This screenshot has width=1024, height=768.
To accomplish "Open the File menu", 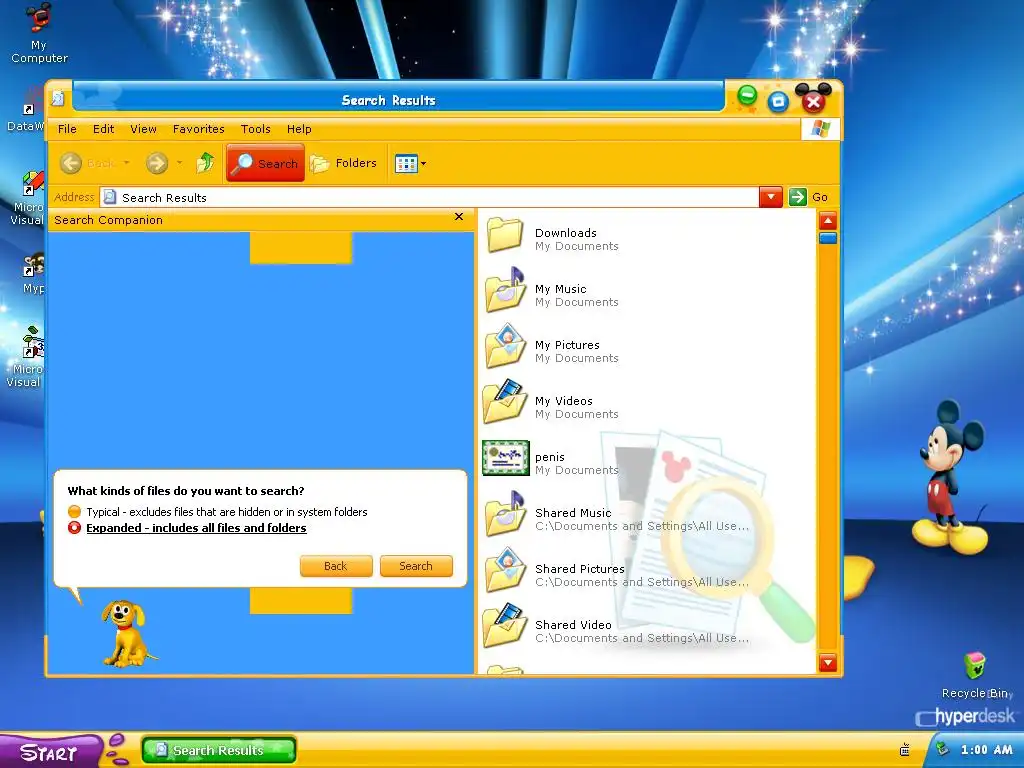I will pos(67,129).
